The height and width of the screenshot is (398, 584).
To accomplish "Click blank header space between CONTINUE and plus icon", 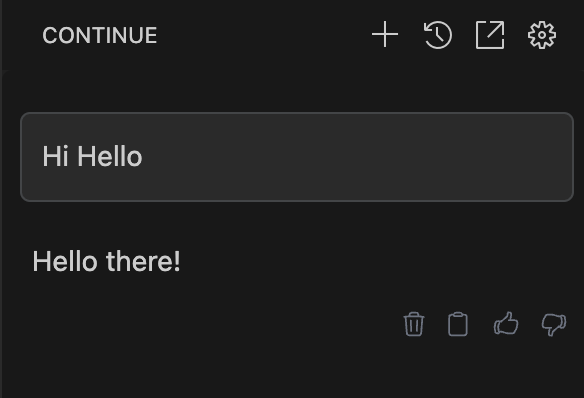I will pos(261,35).
